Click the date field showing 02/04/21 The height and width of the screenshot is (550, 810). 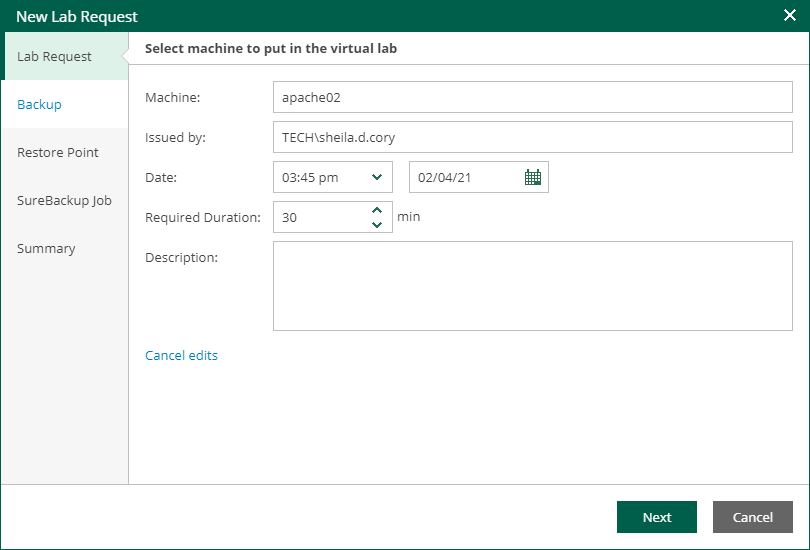coord(462,177)
